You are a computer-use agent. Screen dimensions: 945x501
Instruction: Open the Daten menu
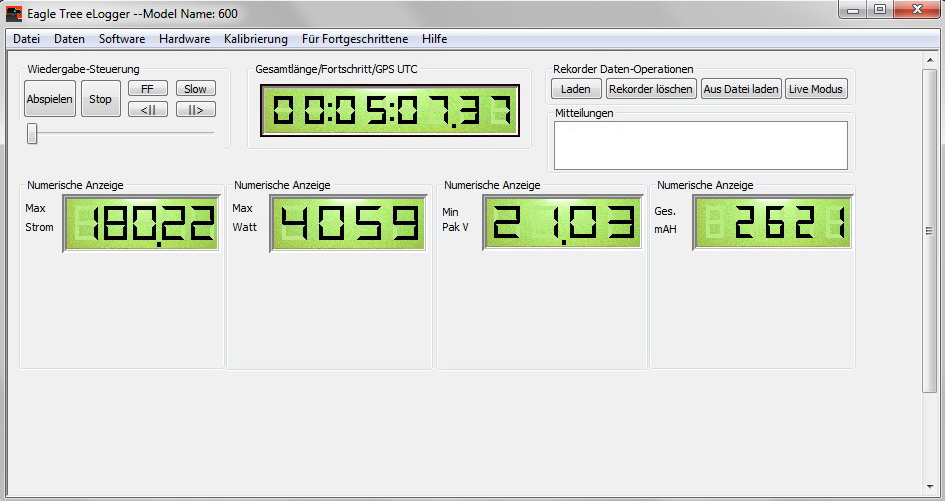(69, 39)
